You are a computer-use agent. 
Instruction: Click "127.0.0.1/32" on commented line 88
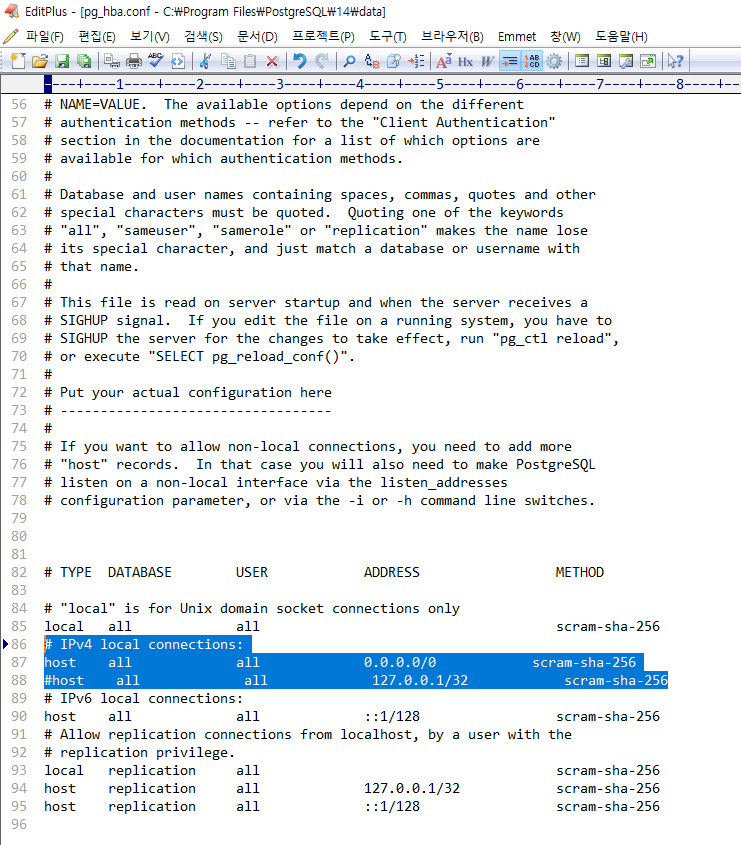(420, 681)
